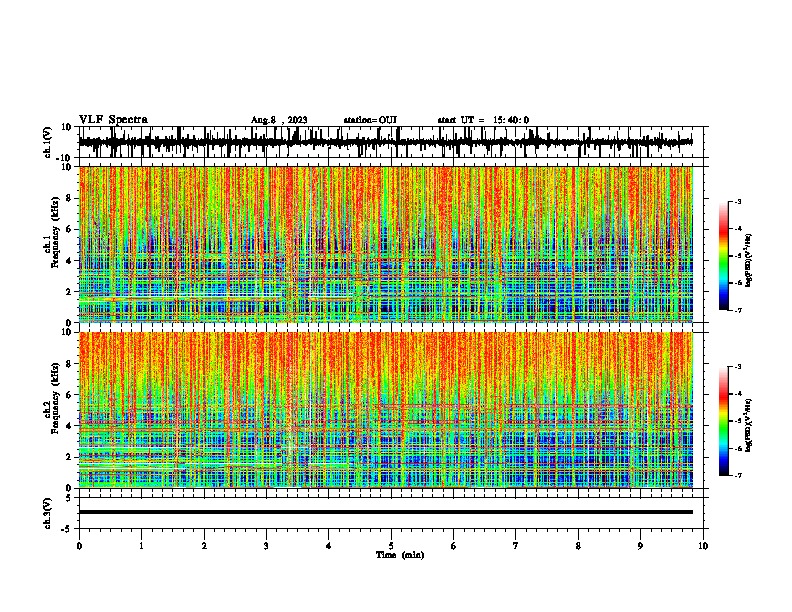
Task: Click time axis tick label "4"
Action: pos(329,546)
